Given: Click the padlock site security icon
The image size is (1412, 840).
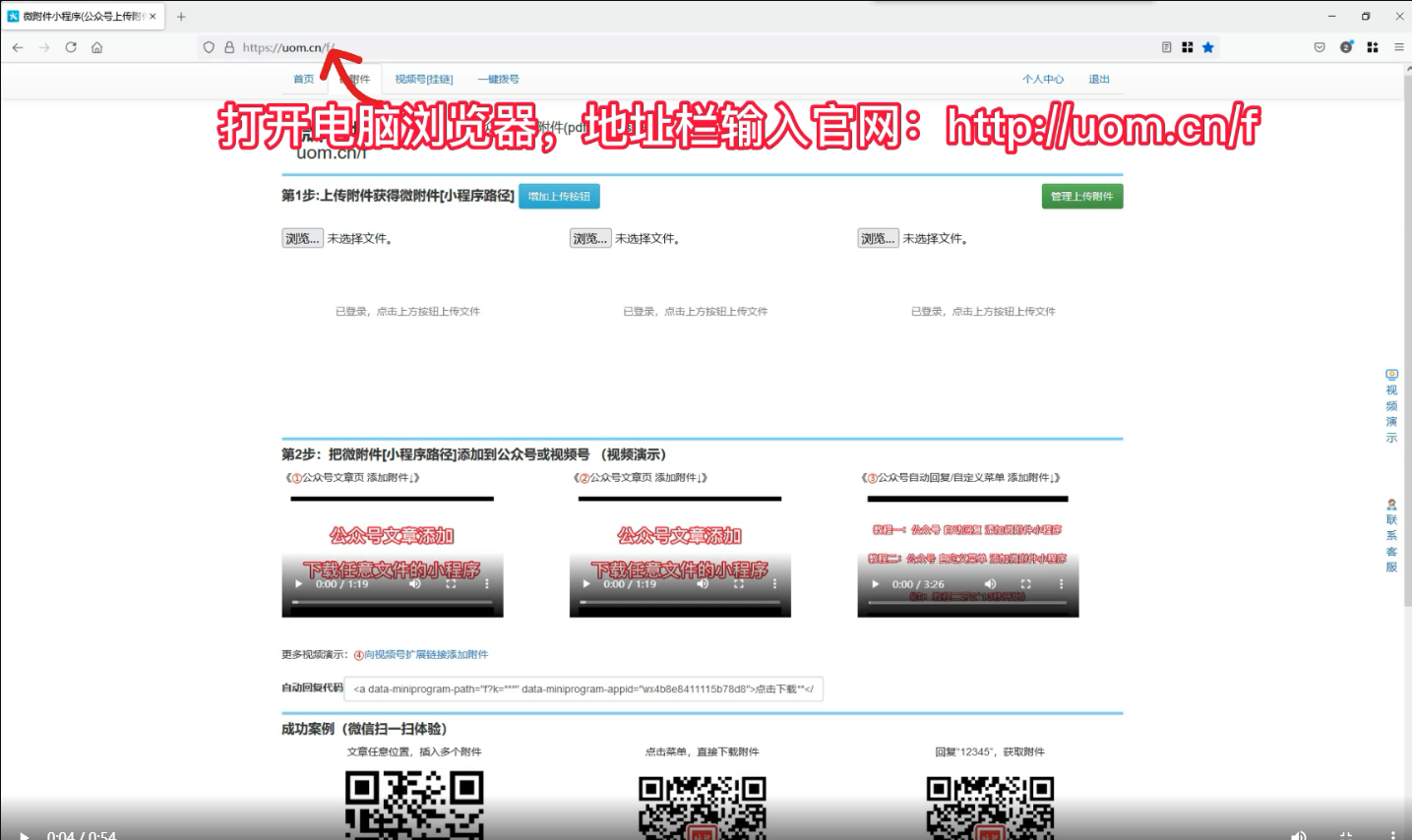Looking at the screenshot, I should [x=229, y=47].
